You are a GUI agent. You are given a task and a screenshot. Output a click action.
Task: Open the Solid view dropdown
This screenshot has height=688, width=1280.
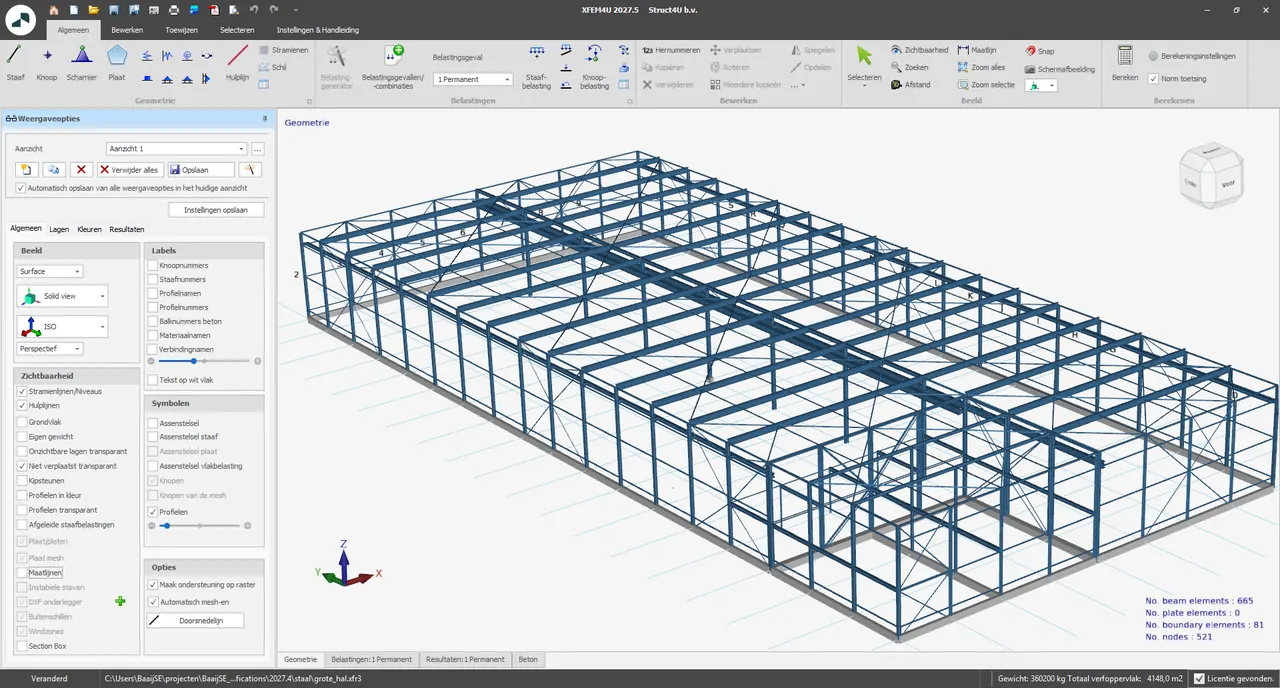62,296
